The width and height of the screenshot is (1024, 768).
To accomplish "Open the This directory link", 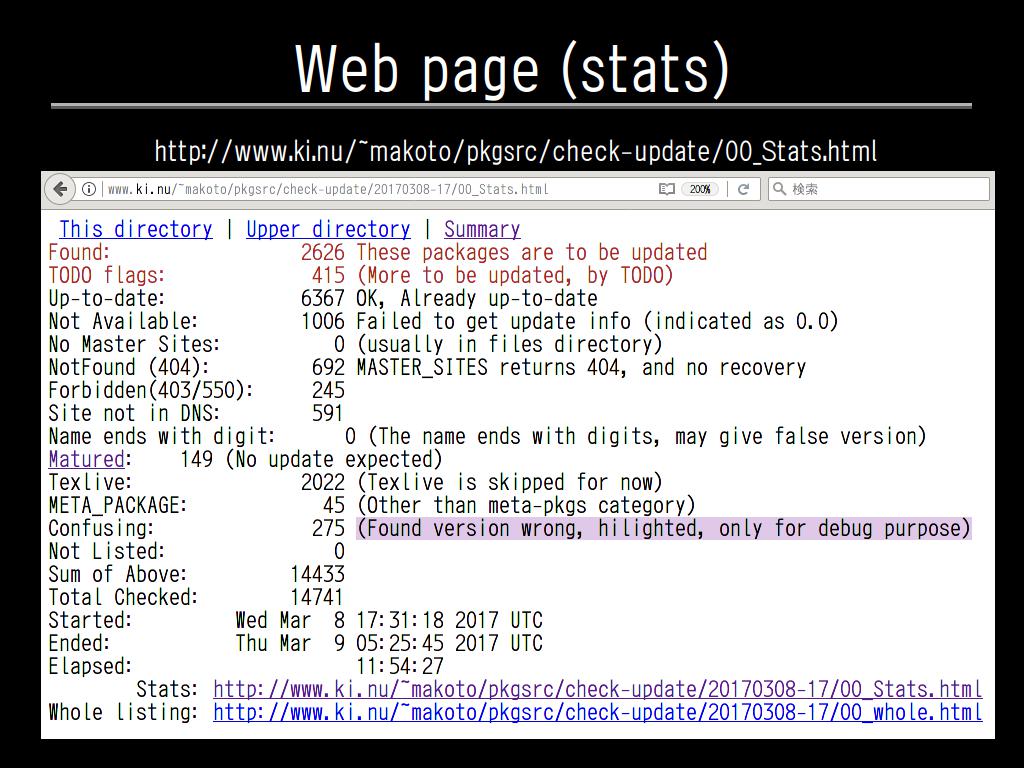I will [135, 230].
